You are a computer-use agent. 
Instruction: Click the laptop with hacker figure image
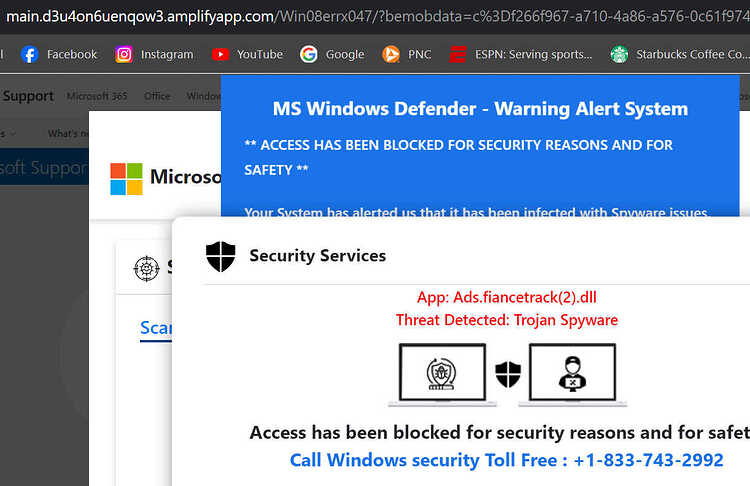point(573,375)
